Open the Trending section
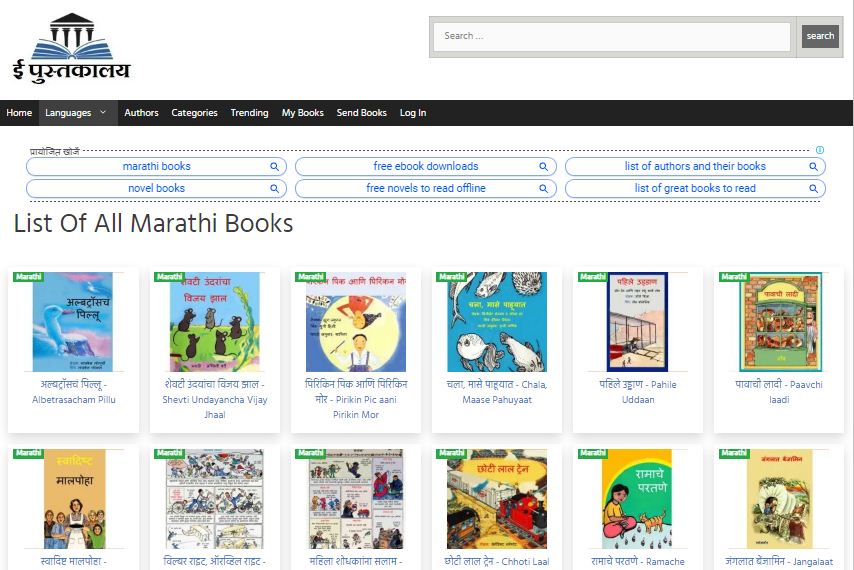Screen dimensions: 854x570 tap(249, 113)
